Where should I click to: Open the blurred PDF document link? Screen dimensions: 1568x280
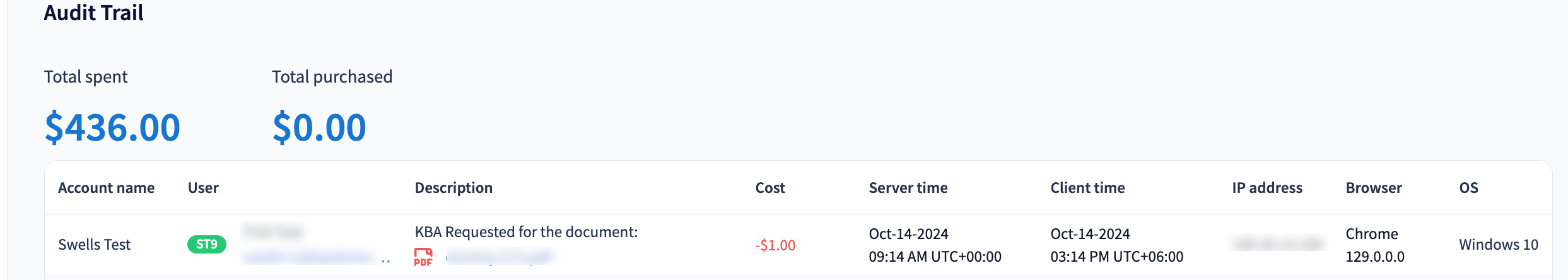pos(499,257)
